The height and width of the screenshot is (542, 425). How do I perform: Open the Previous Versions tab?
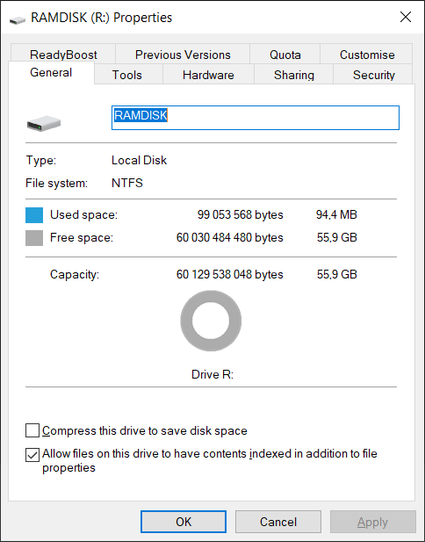coord(182,54)
